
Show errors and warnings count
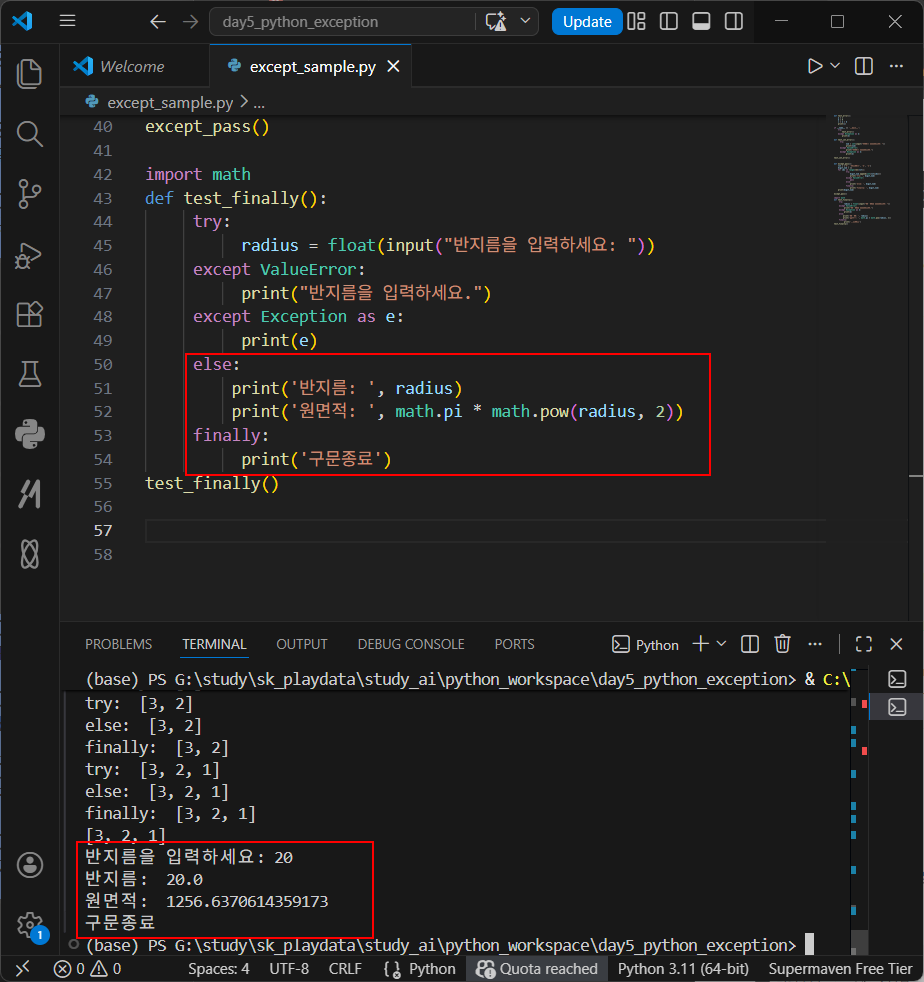88,969
